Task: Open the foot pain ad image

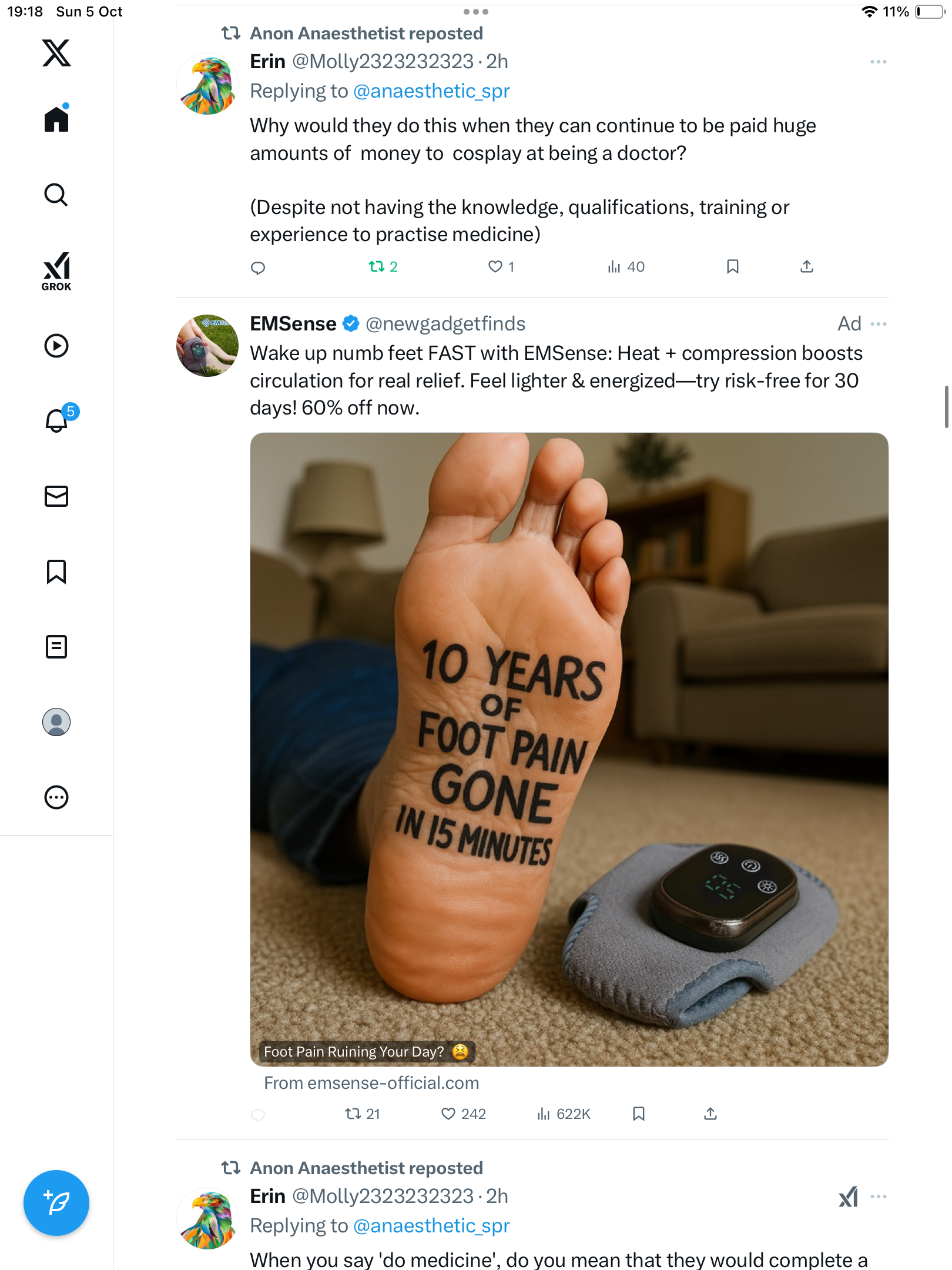Action: [x=569, y=749]
